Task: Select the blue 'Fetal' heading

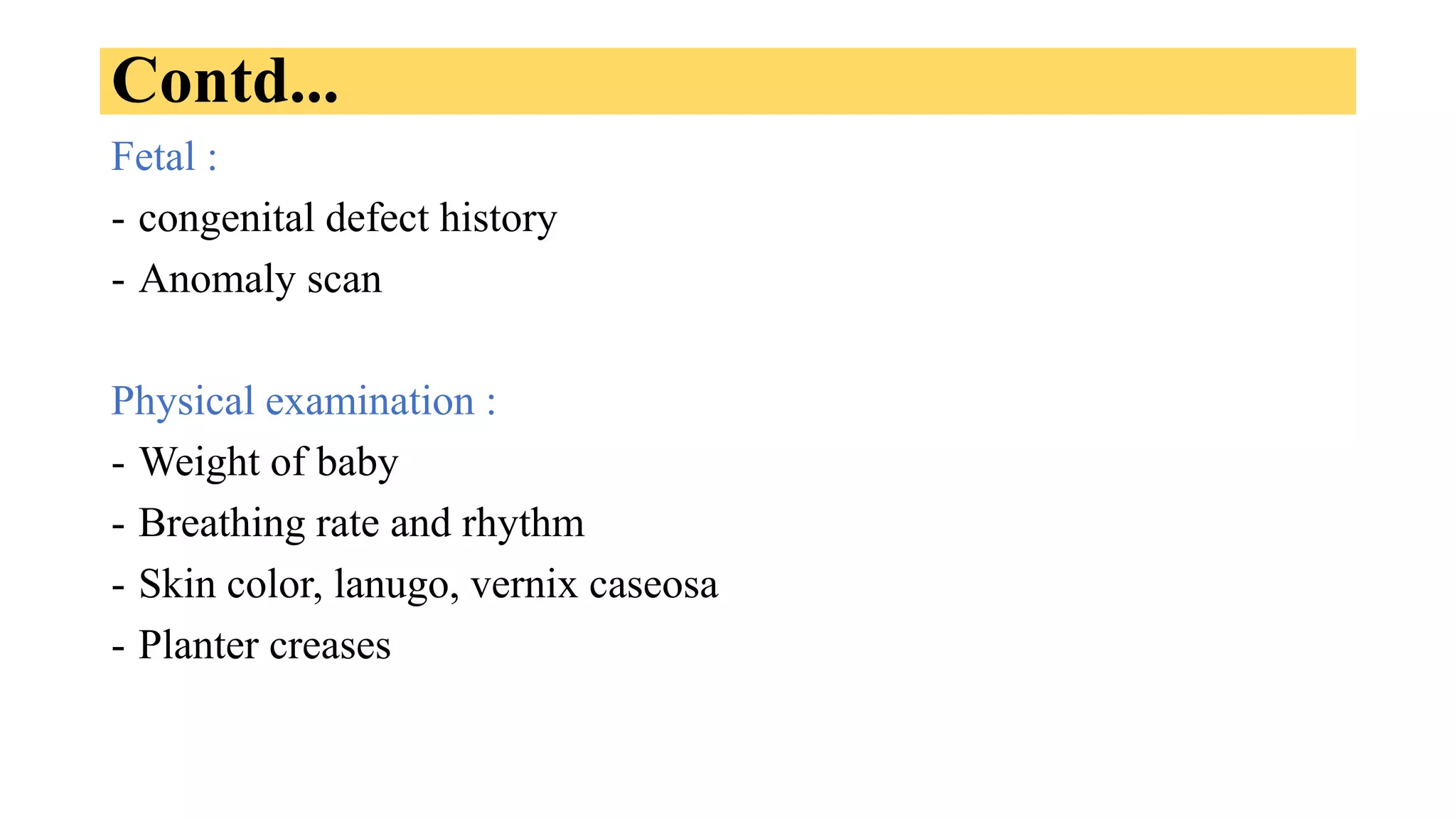Action: [154, 156]
